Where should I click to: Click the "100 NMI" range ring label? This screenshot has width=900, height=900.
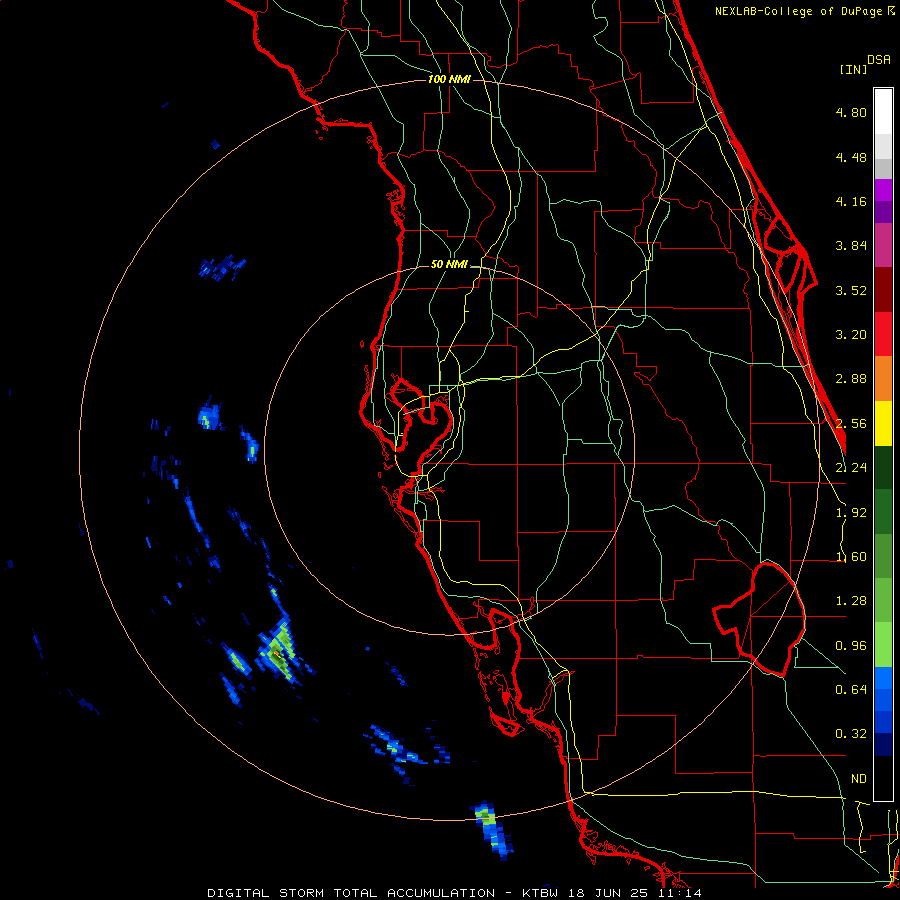point(449,79)
